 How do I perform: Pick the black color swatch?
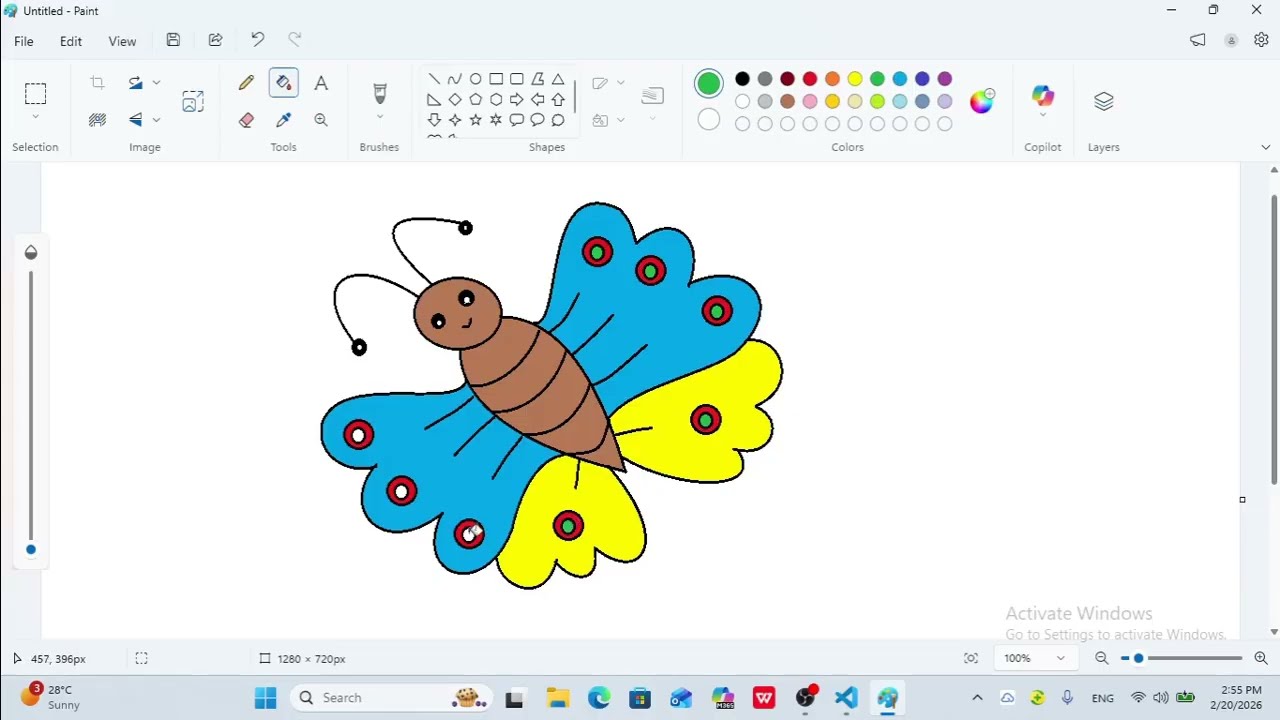click(x=742, y=79)
